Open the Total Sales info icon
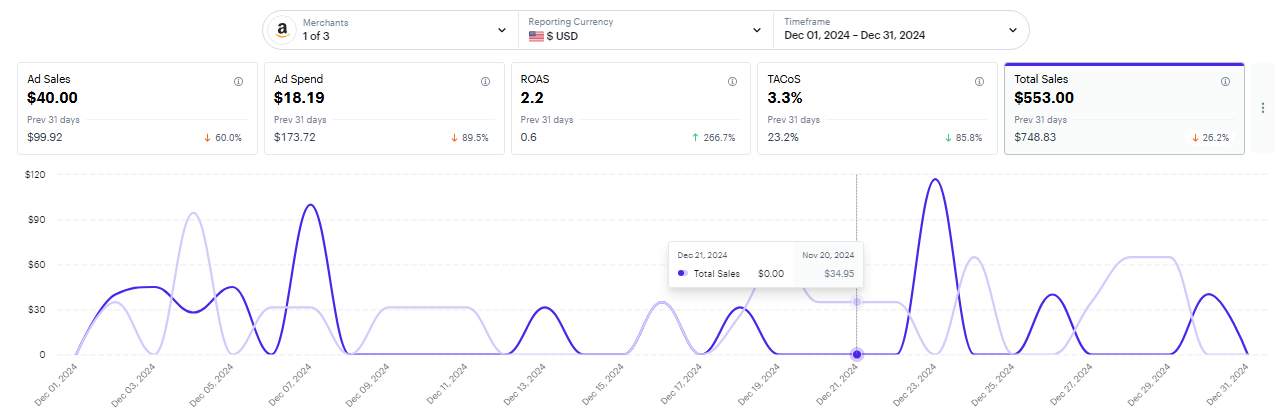1279x420 pixels. pyautogui.click(x=1225, y=82)
